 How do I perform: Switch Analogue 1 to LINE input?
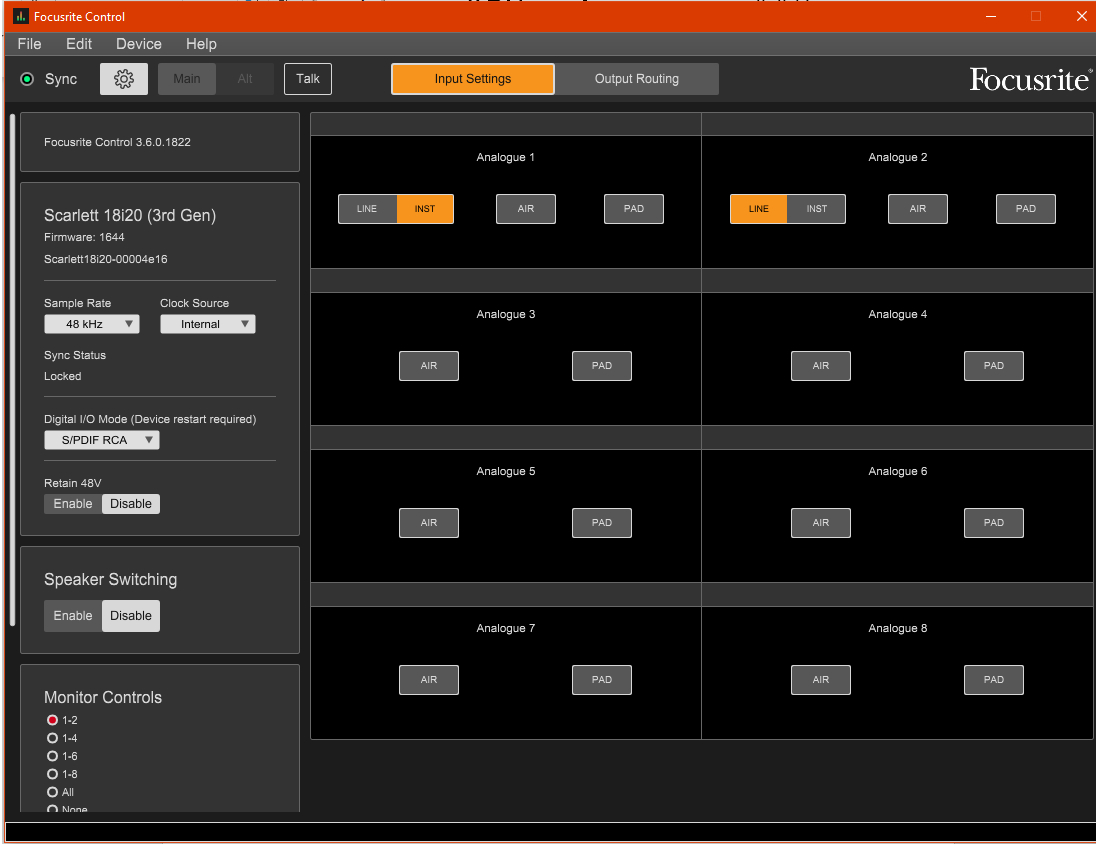(x=367, y=209)
